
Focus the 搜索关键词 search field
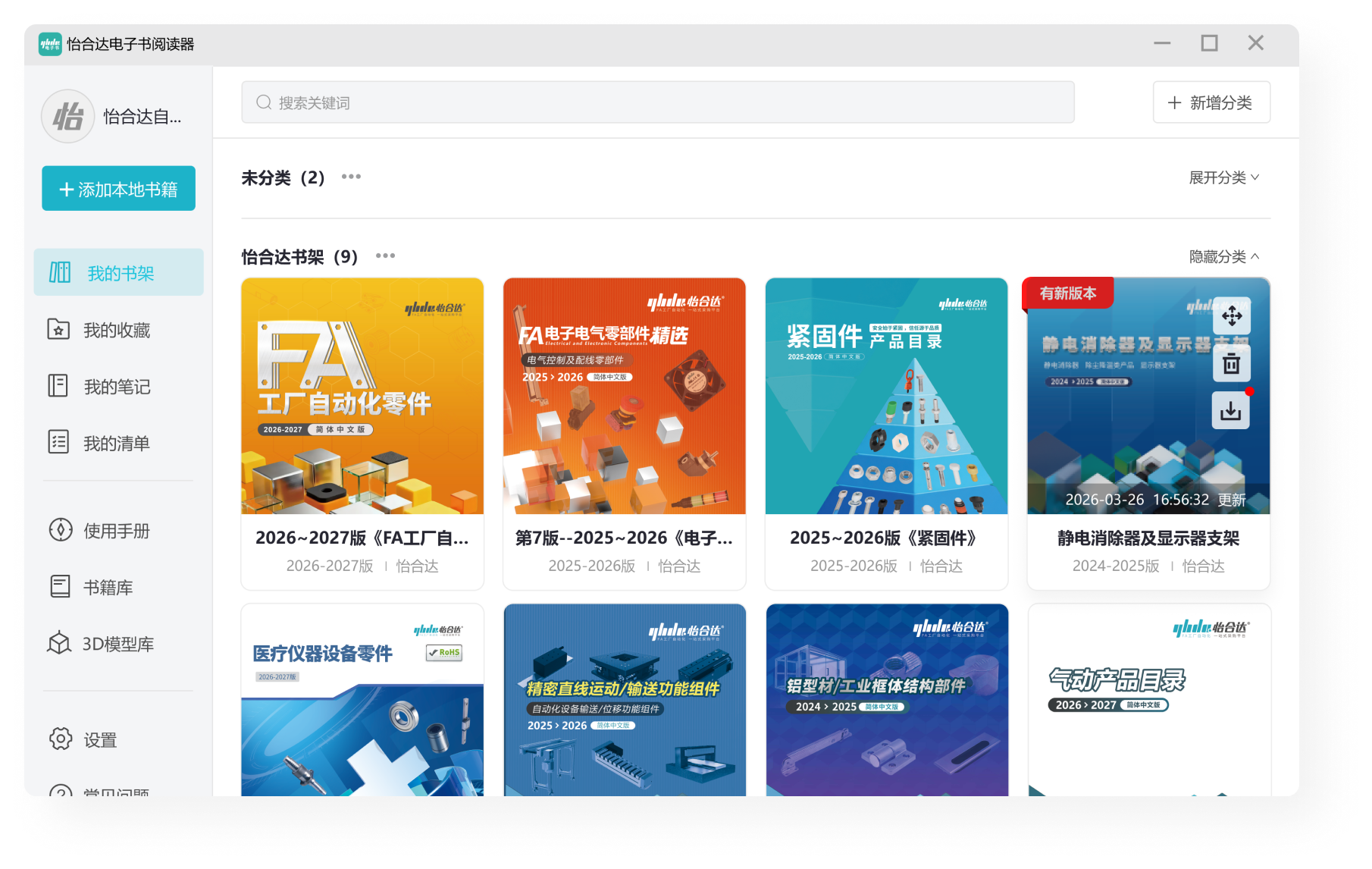pos(658,102)
